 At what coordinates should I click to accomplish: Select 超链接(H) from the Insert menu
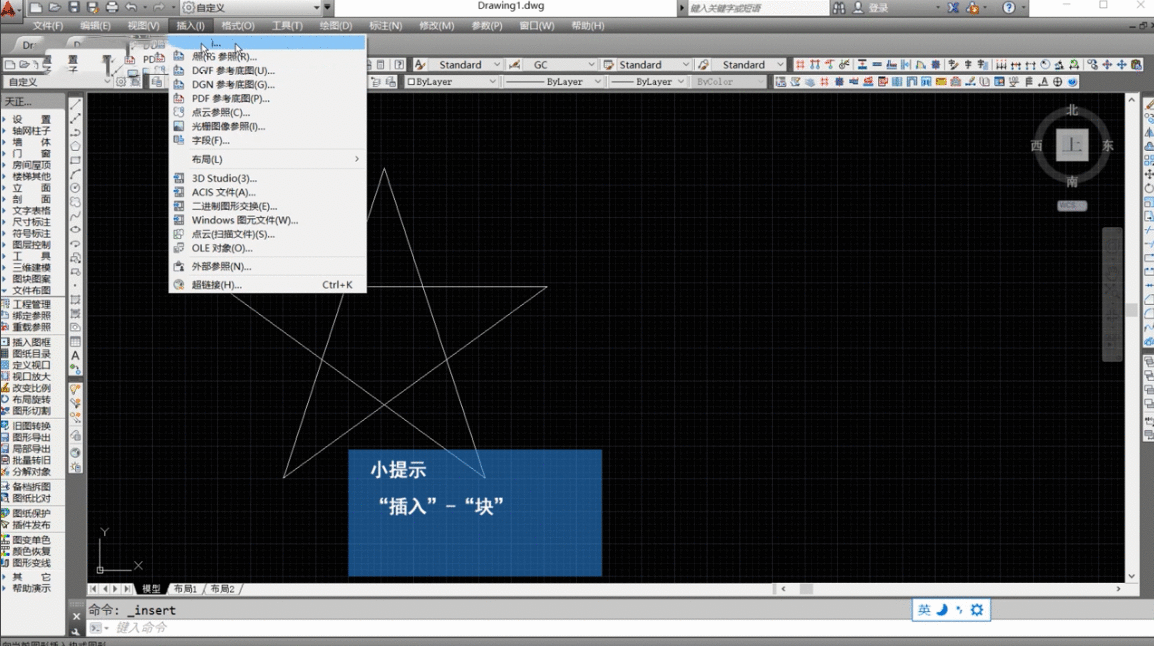(x=217, y=285)
